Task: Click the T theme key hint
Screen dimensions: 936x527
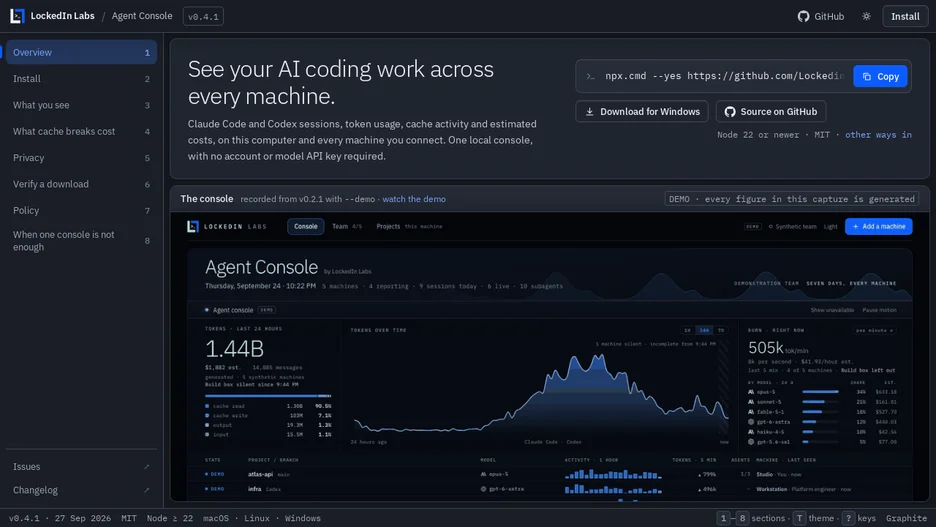Action: [x=799, y=518]
